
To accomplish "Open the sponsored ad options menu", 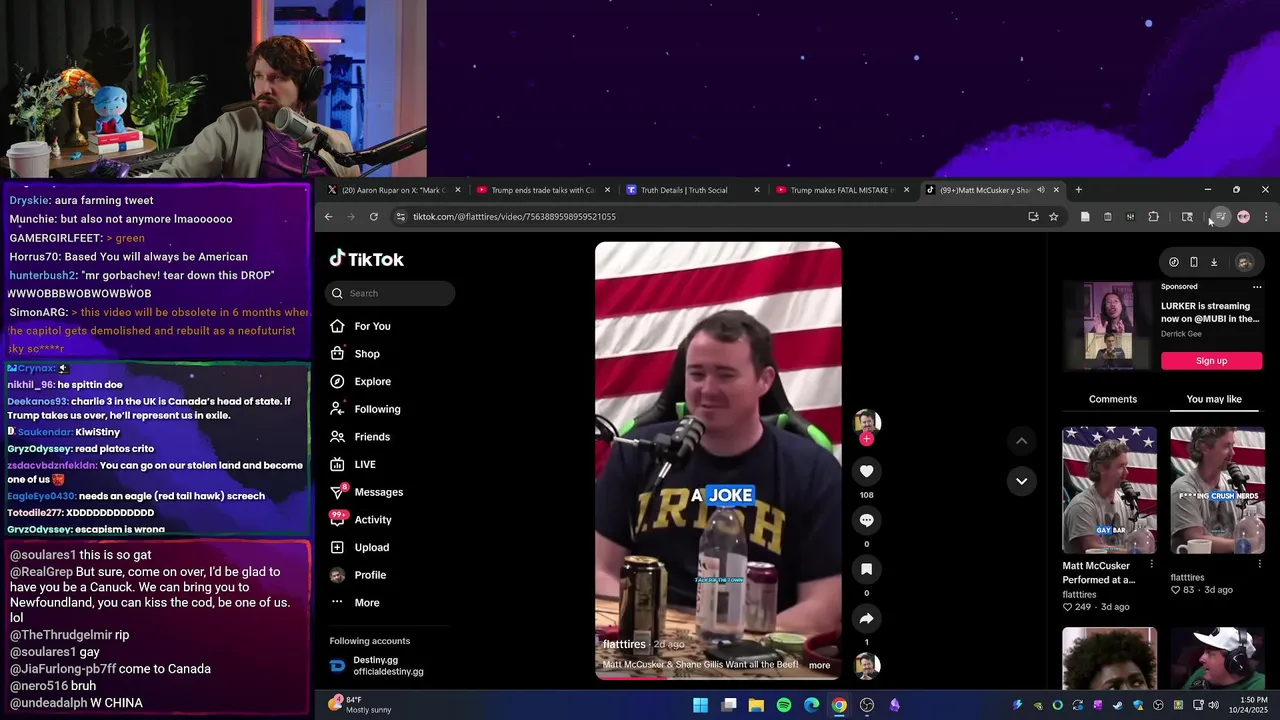I will click(1257, 287).
